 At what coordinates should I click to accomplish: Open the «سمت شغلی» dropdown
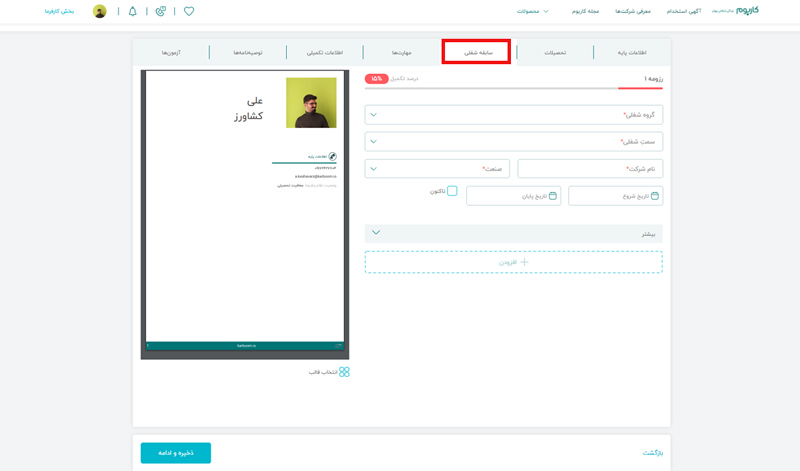[513, 142]
